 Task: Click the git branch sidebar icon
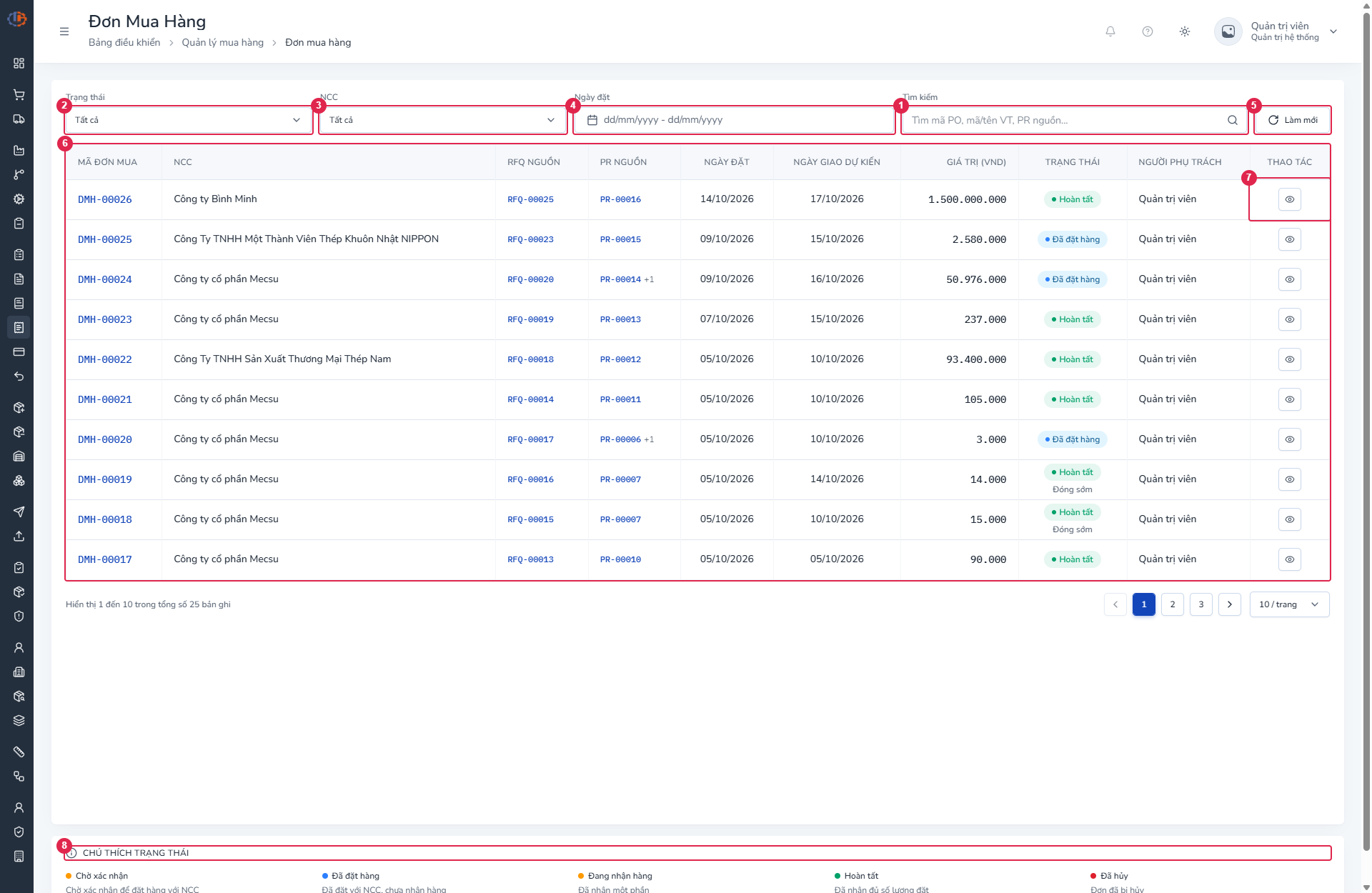pos(19,175)
